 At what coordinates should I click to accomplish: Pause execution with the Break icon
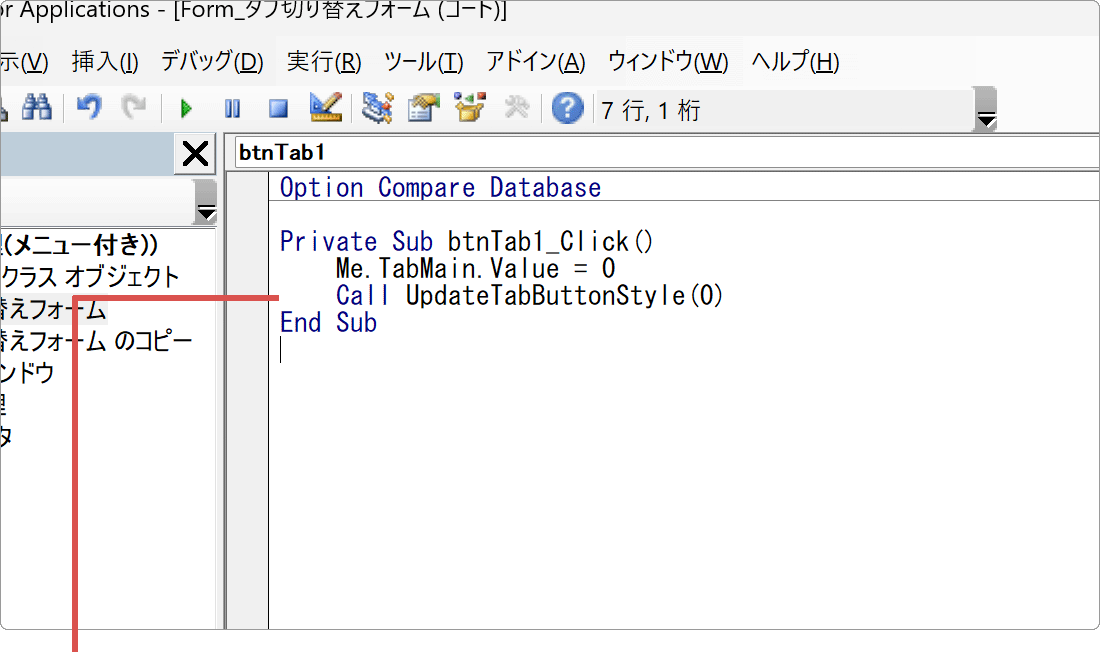231,108
